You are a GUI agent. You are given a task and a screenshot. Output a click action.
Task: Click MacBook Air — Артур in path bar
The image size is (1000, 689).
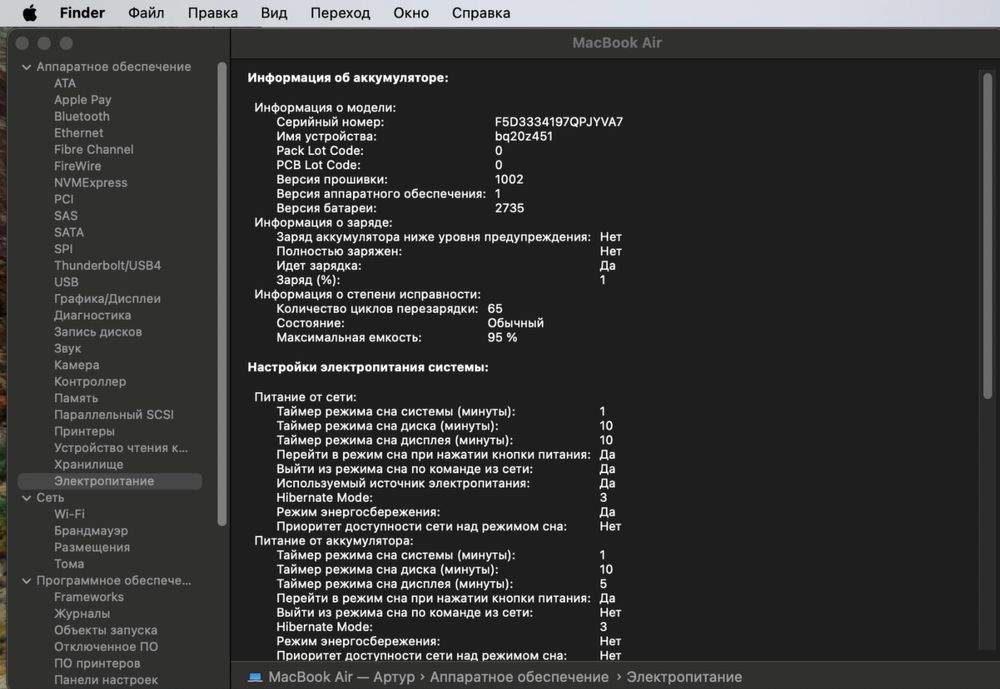click(341, 677)
